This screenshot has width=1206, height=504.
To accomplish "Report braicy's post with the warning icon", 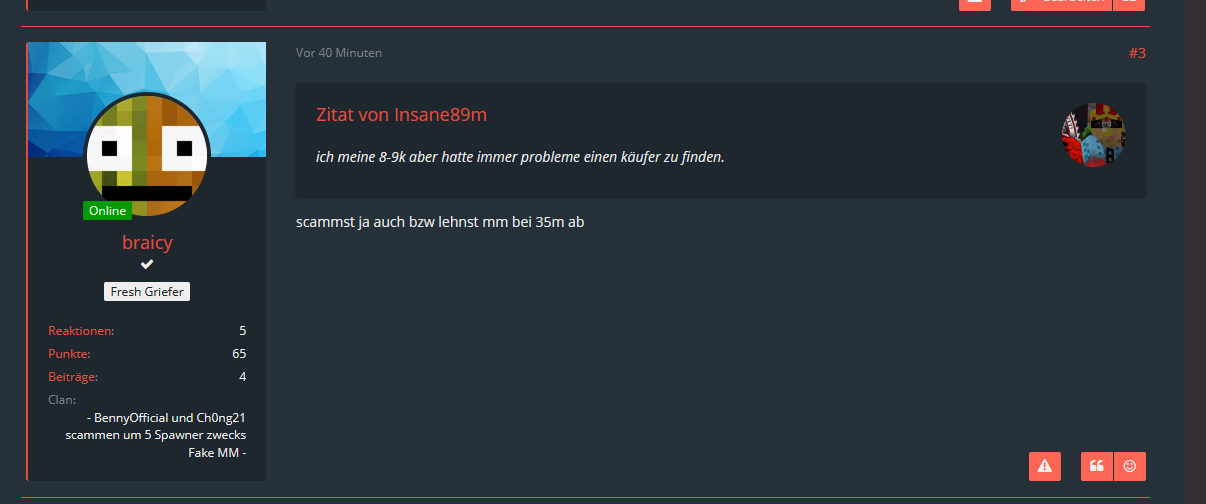I will (x=1044, y=466).
